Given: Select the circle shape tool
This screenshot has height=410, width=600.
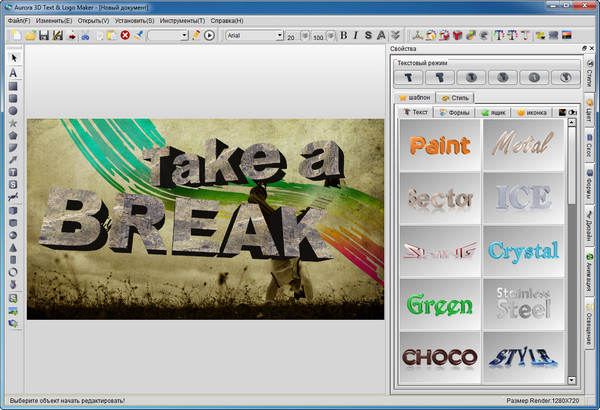Looking at the screenshot, I should click(13, 111).
